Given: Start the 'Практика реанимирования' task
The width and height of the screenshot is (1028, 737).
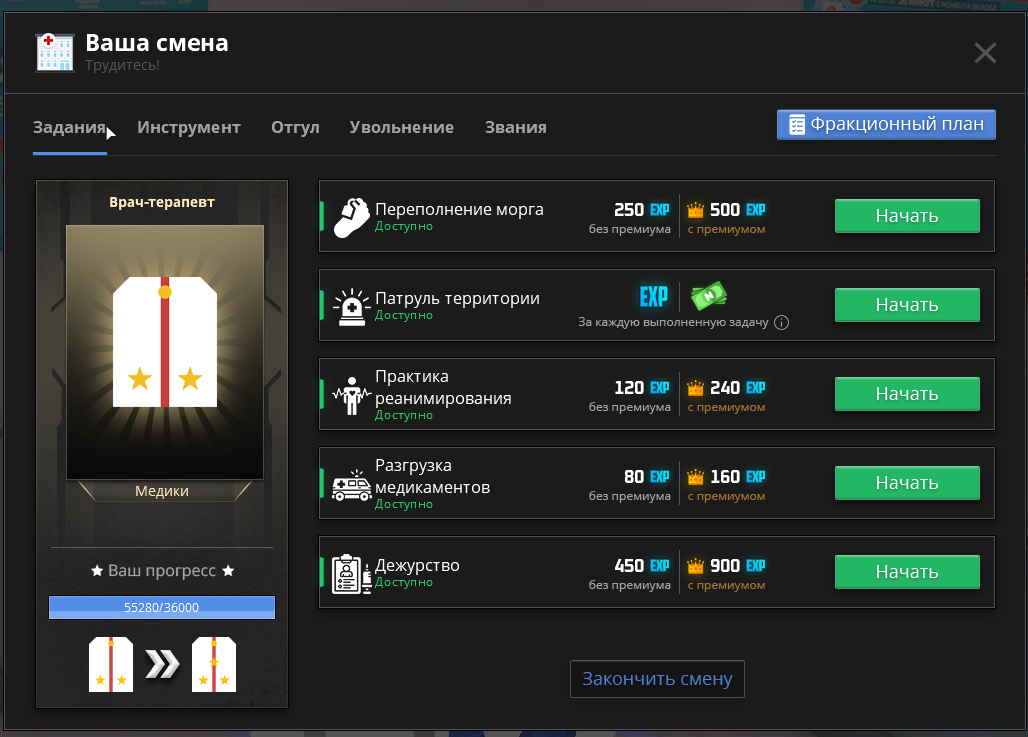Looking at the screenshot, I should [907, 394].
